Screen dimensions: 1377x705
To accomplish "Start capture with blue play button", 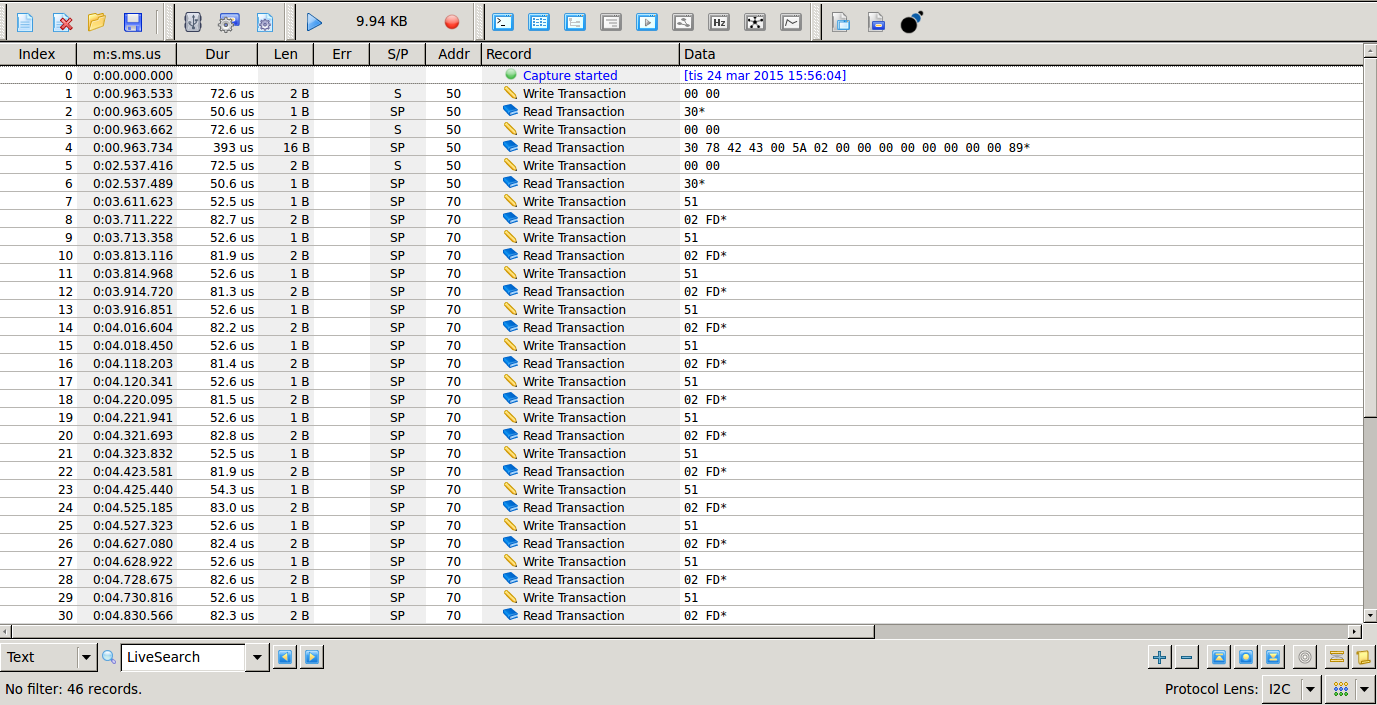I will (x=315, y=22).
